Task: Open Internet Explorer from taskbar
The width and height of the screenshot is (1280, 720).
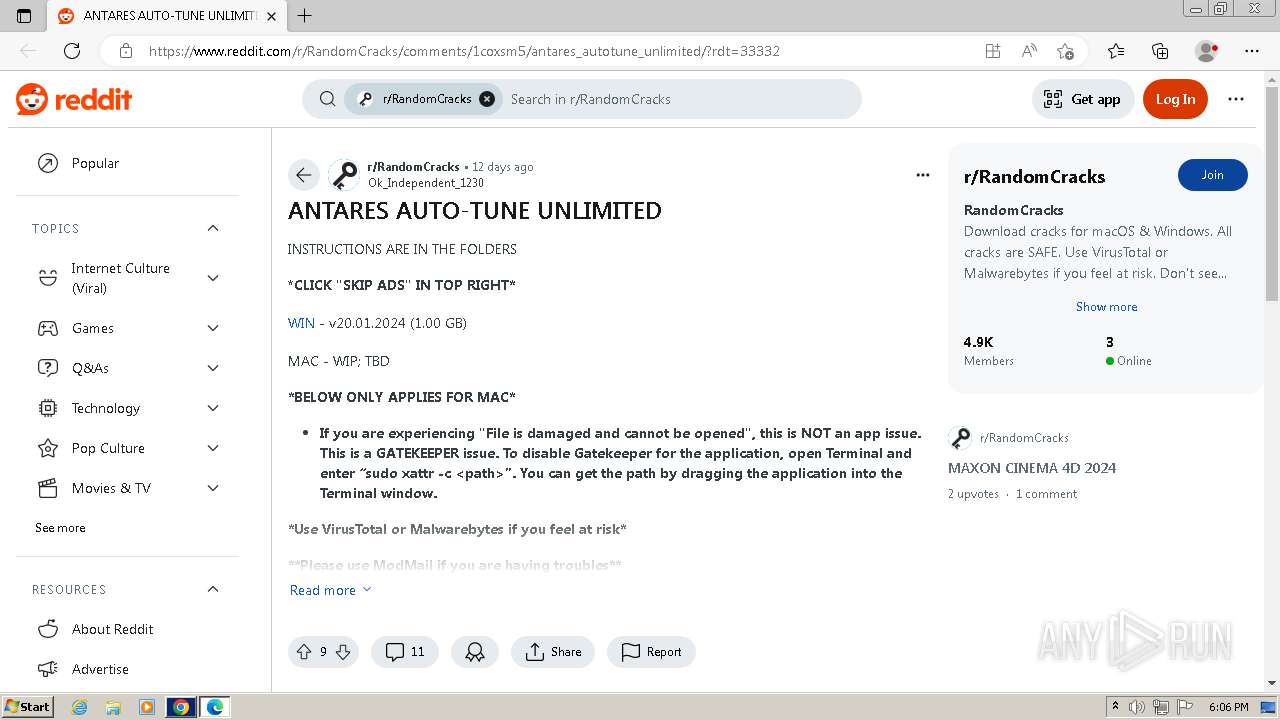Action: (80, 707)
